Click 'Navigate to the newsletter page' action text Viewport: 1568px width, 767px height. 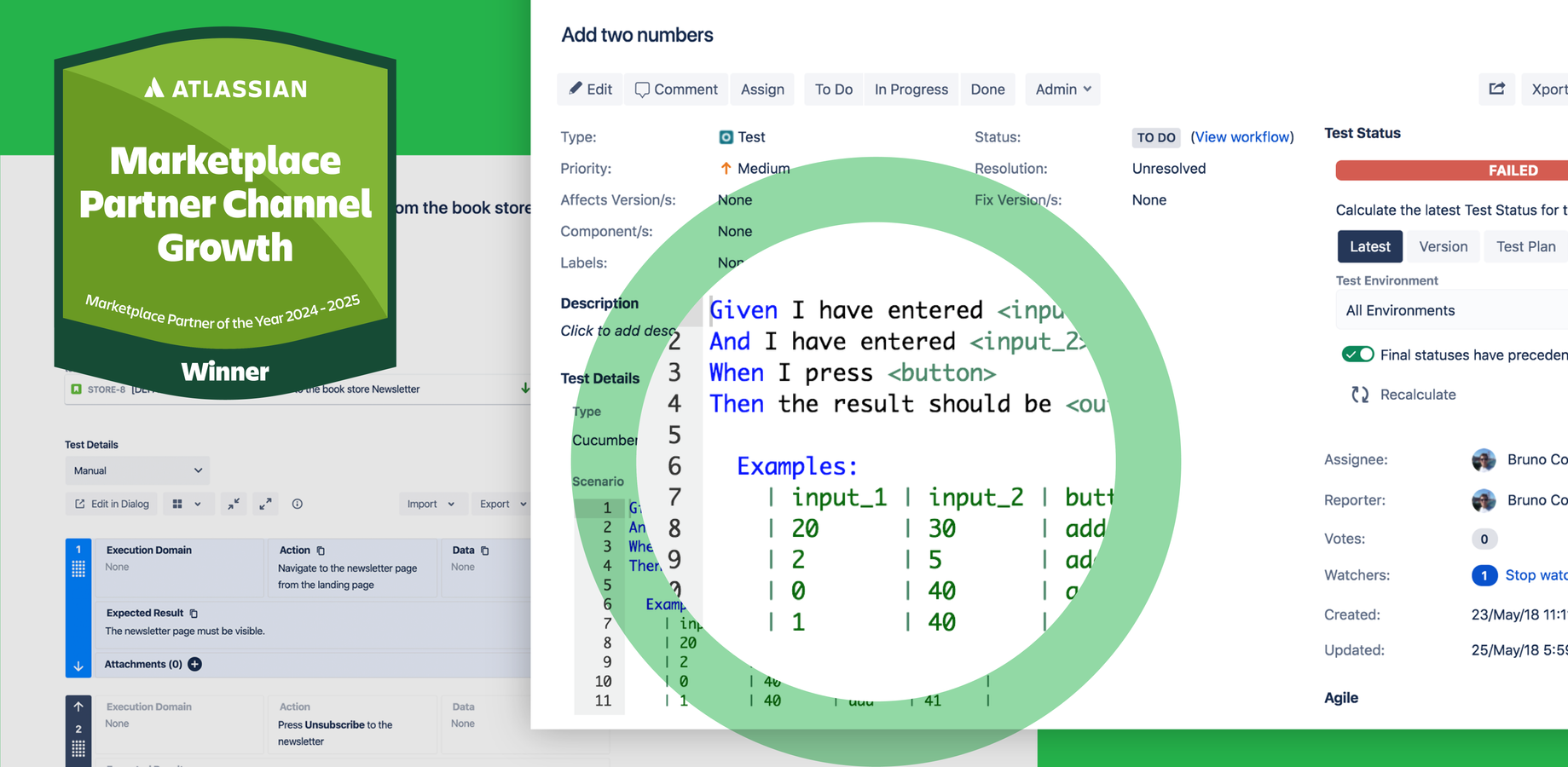click(x=348, y=576)
